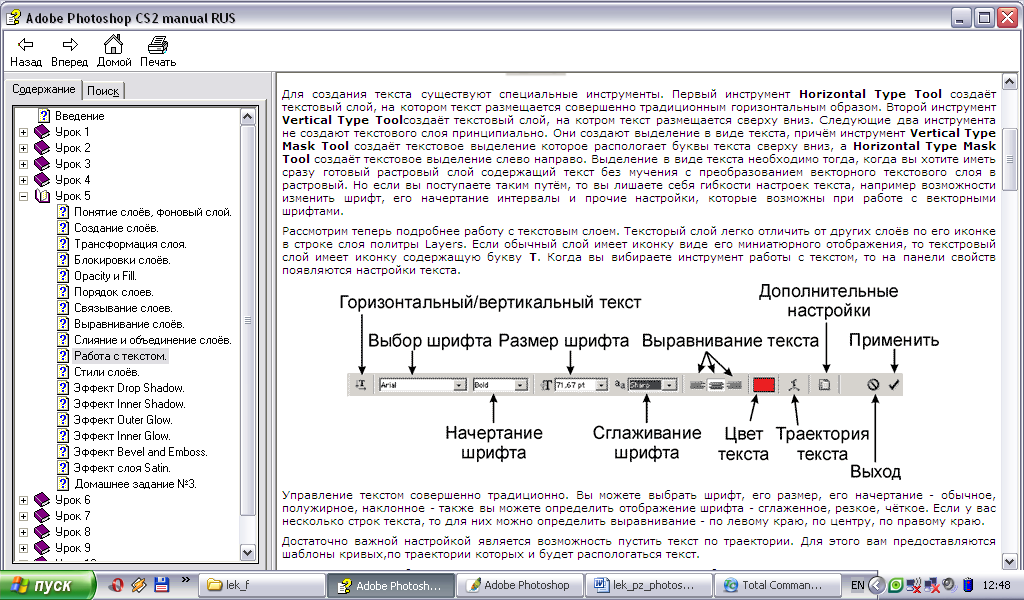Click the article pane scroll-up arrow
1024x600 pixels.
[1010, 82]
